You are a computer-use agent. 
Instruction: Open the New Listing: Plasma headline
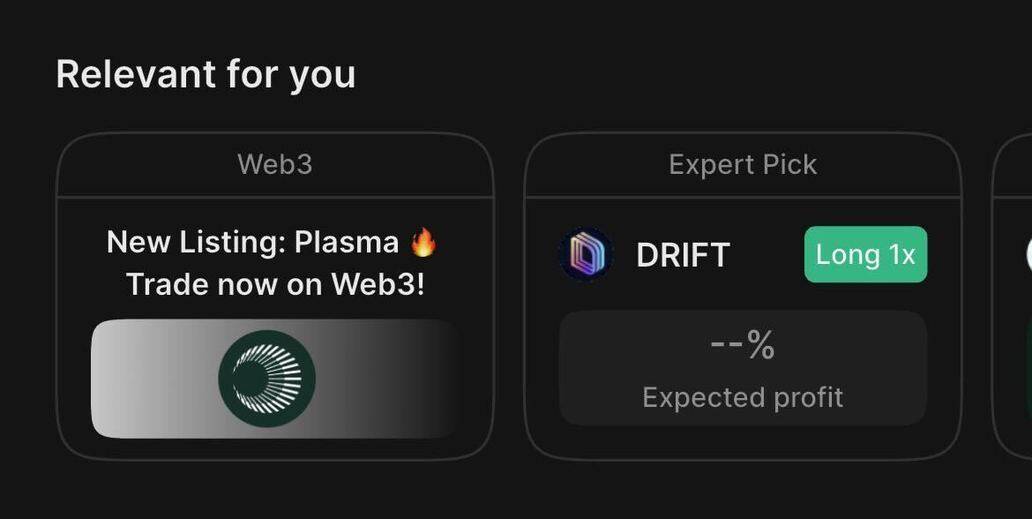(254, 242)
